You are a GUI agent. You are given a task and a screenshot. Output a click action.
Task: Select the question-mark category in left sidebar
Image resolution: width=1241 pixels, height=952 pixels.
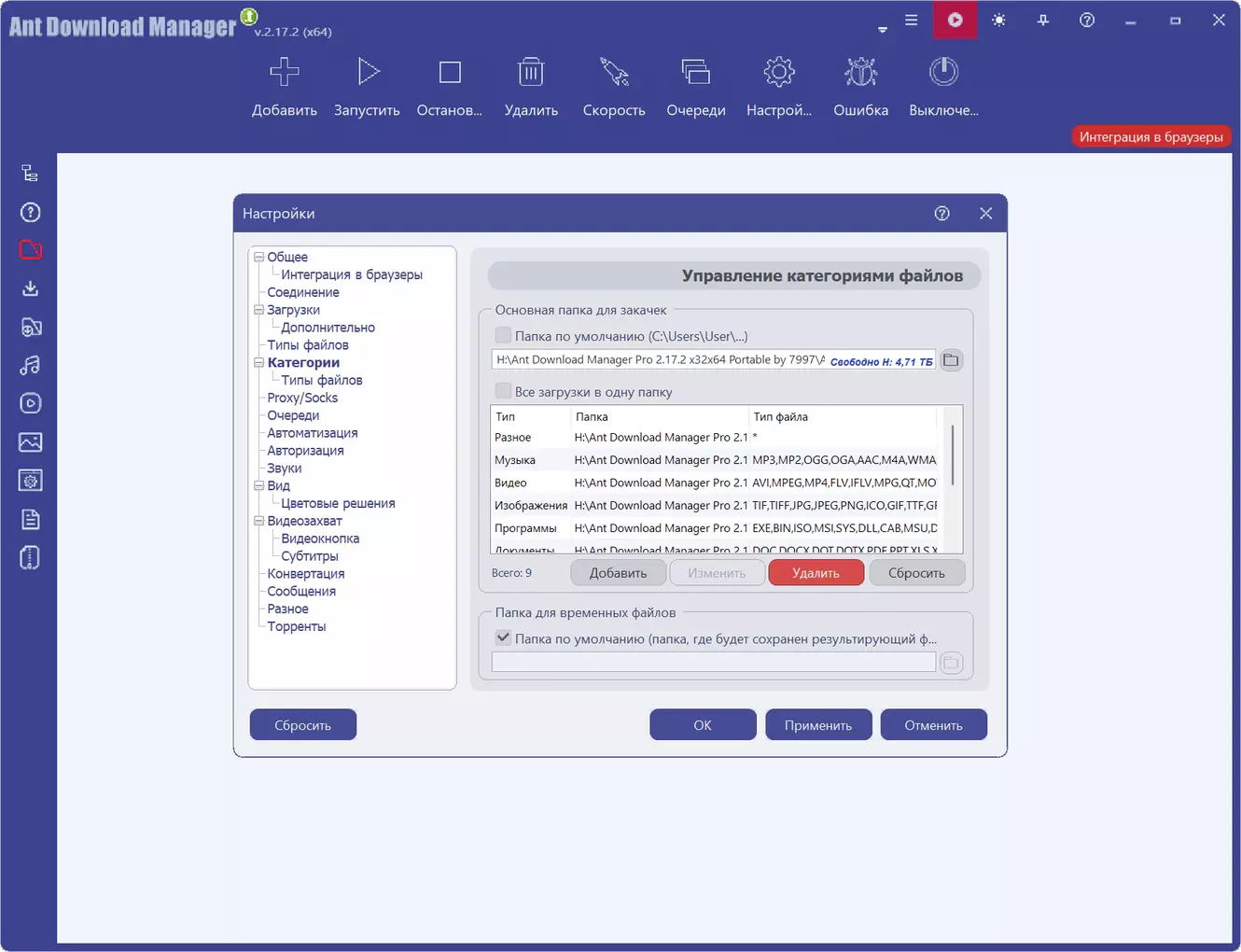point(30,212)
